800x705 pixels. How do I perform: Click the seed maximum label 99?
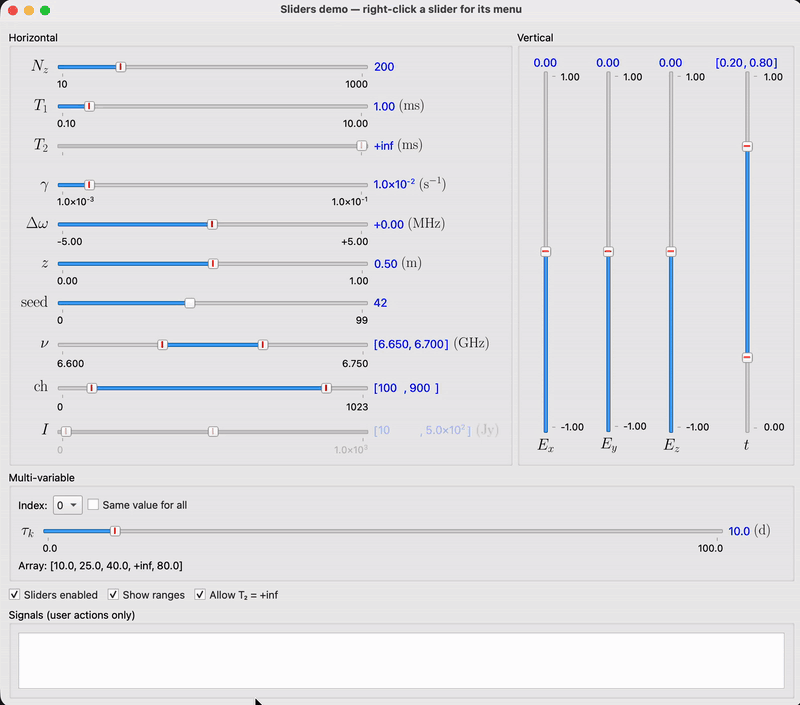pos(362,320)
